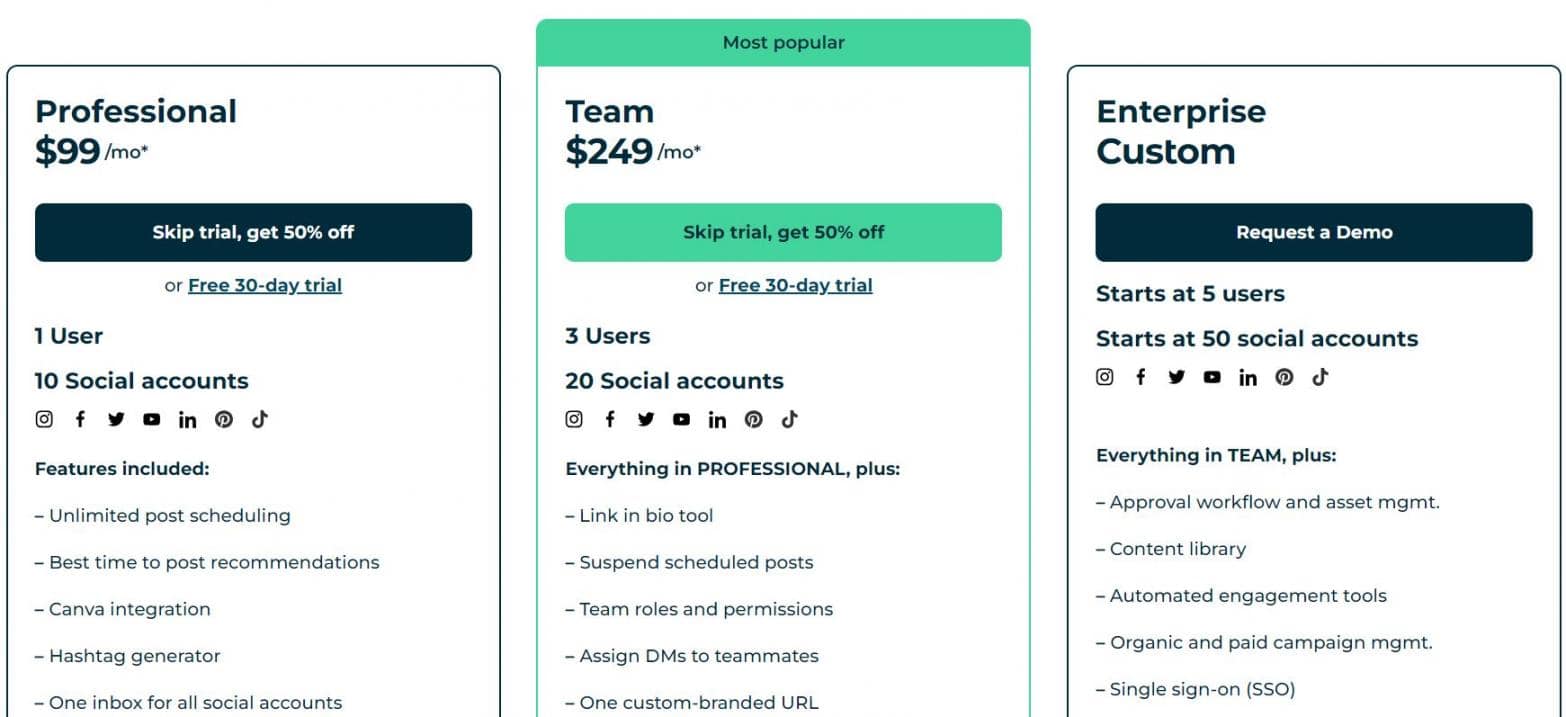Viewport: 1566px width, 717px height.
Task: Click Facebook icon in Team plan
Action: pyautogui.click(x=610, y=420)
